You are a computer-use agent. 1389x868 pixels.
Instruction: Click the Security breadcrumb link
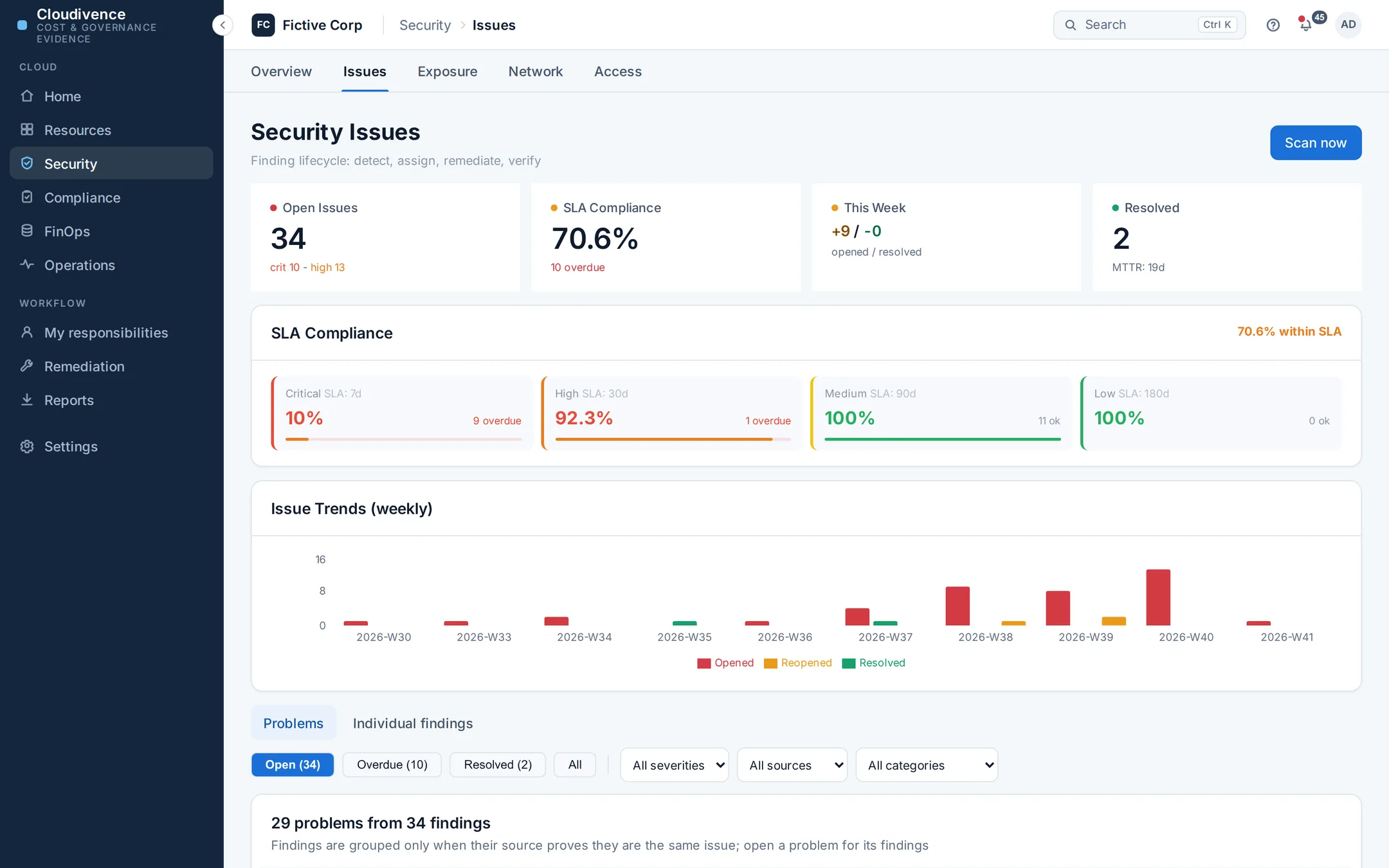(425, 25)
